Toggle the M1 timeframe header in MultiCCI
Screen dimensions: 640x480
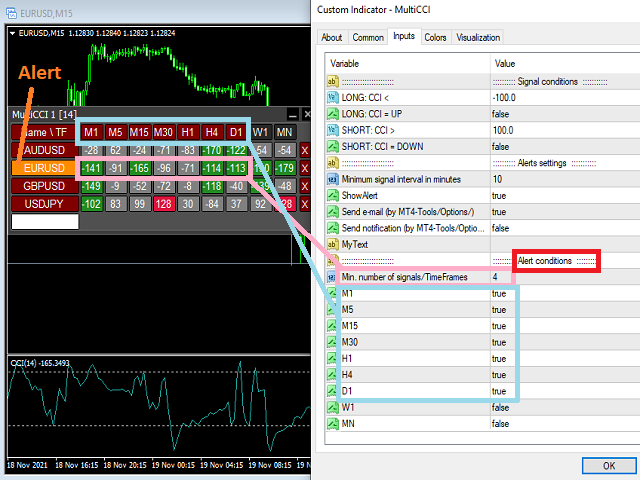click(91, 133)
